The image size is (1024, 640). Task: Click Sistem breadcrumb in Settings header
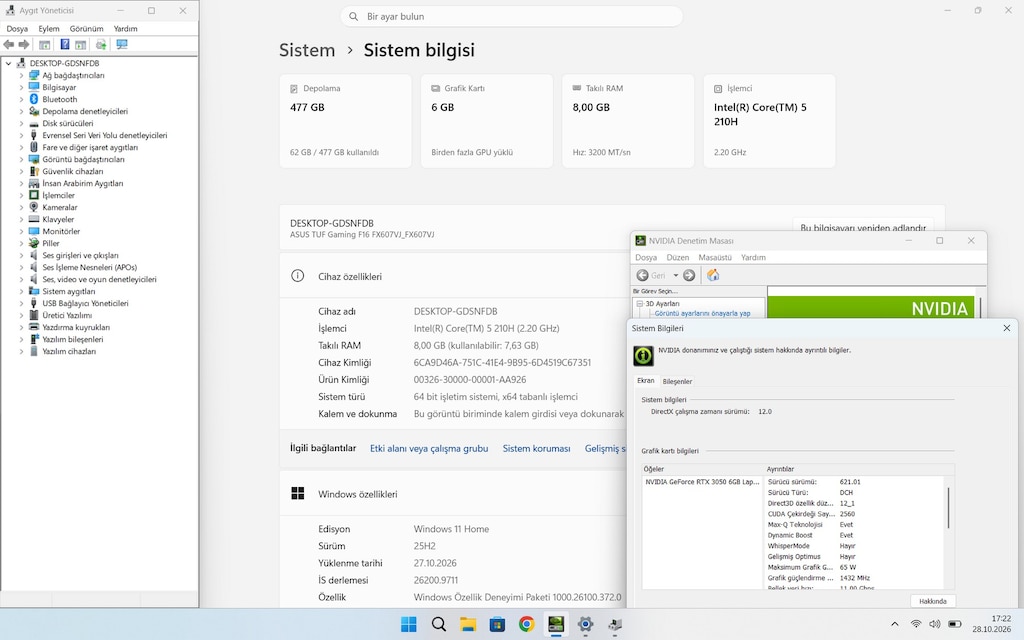307,50
